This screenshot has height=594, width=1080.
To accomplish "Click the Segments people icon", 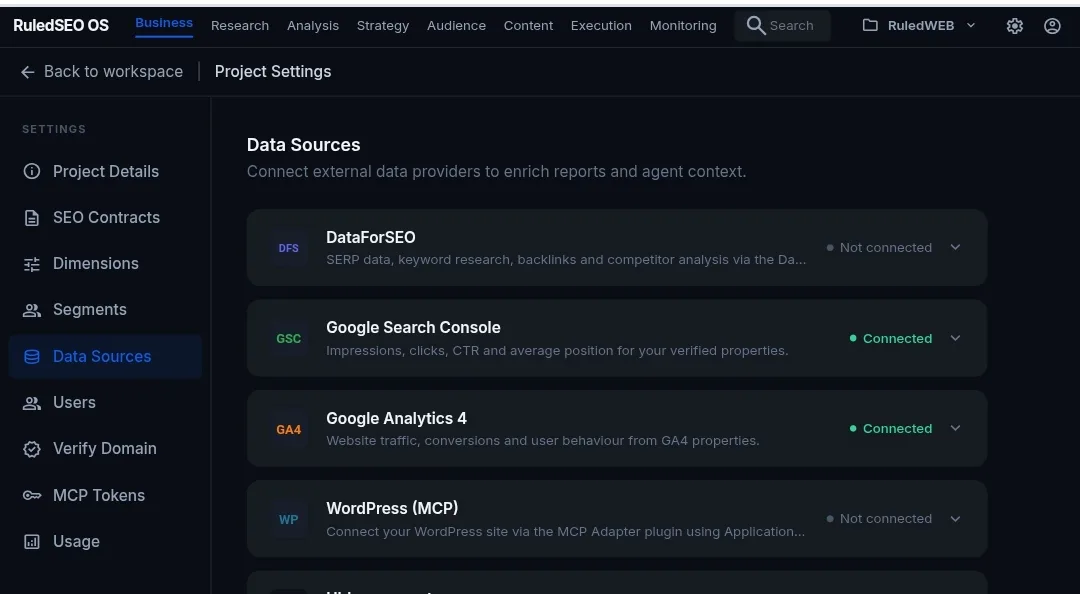I will click(32, 310).
